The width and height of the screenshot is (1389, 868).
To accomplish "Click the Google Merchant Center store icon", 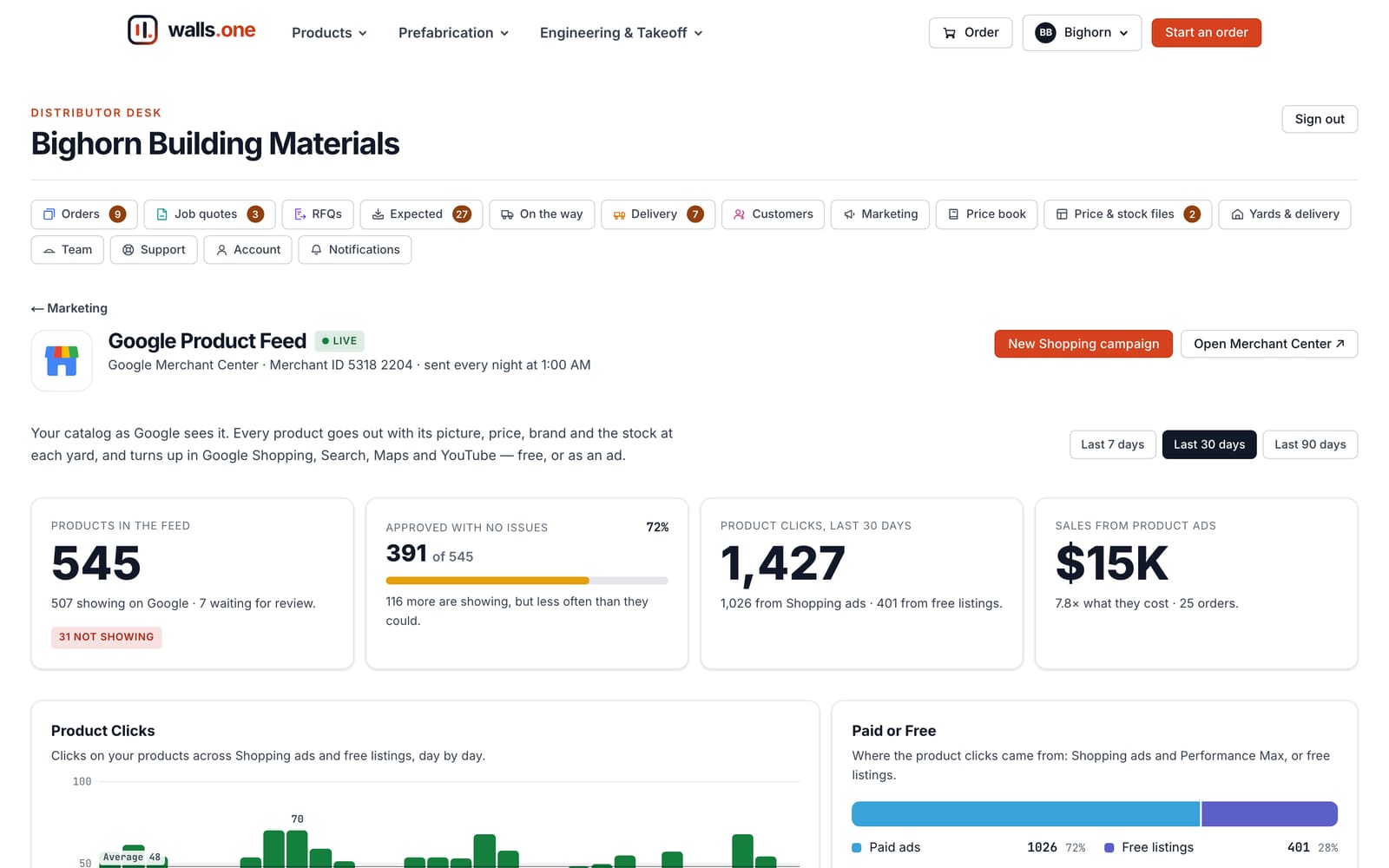I will [62, 360].
